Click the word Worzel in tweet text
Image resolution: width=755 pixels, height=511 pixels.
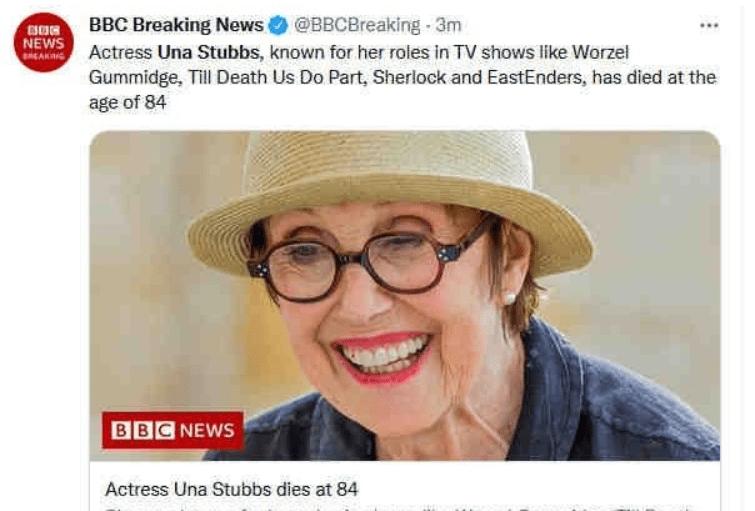coord(600,52)
